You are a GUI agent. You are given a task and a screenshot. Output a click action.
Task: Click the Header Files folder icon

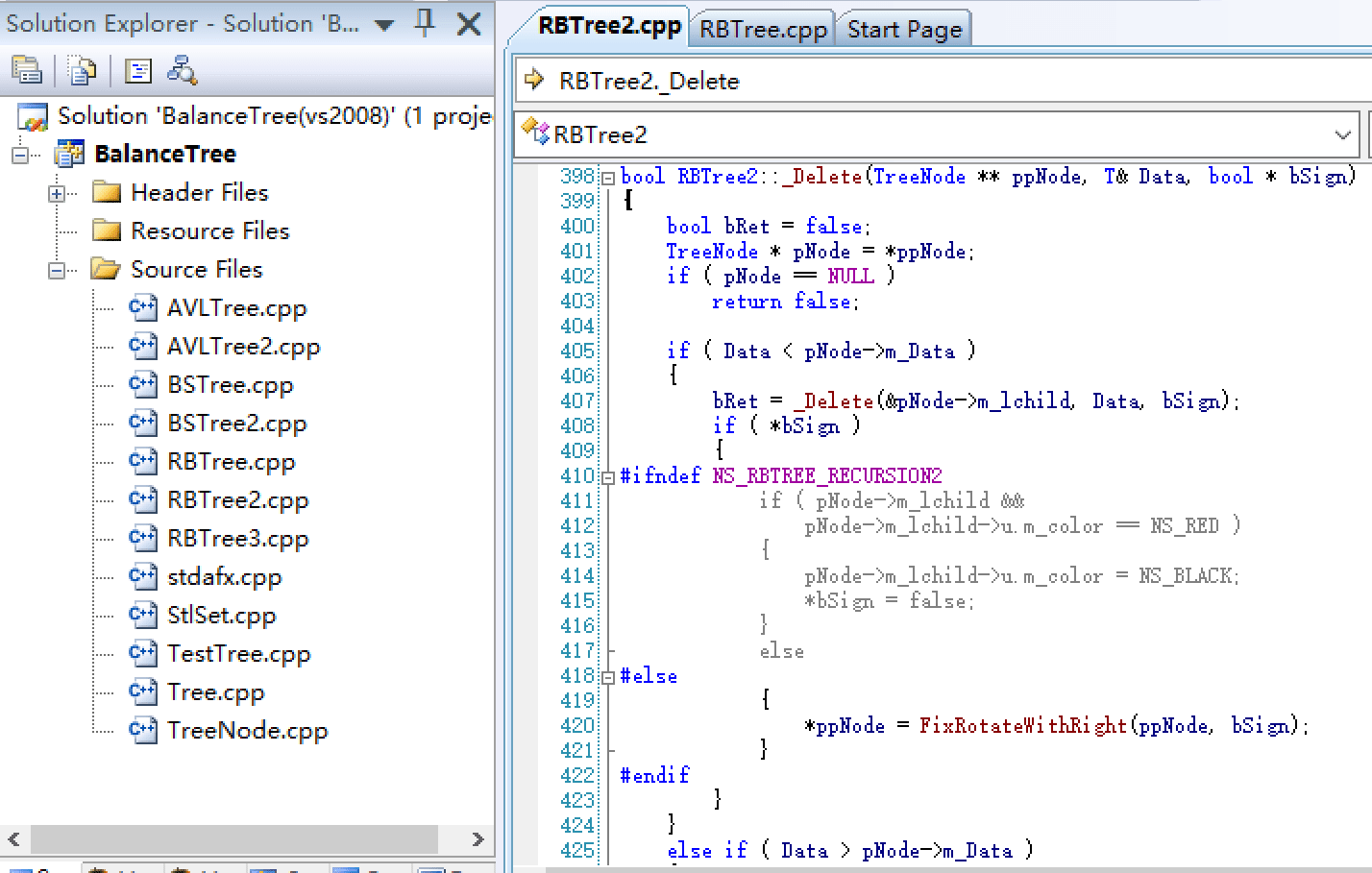pyautogui.click(x=107, y=193)
